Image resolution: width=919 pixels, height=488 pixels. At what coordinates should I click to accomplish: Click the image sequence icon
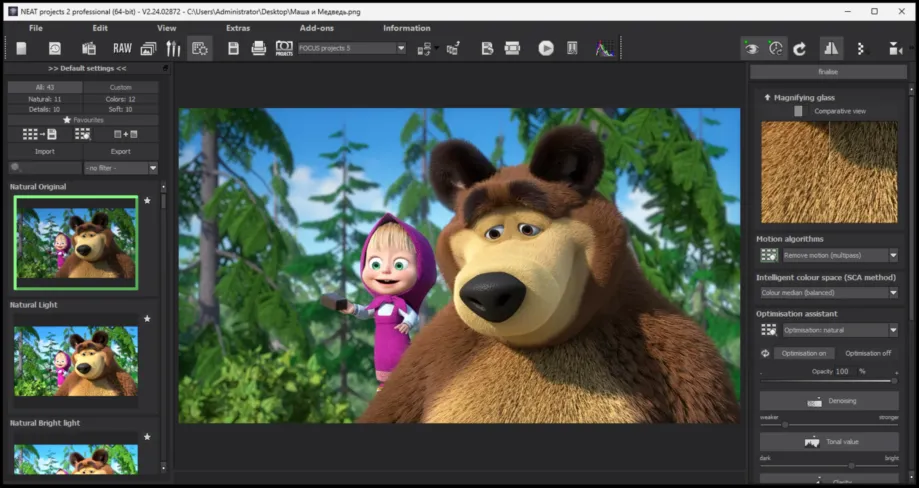pyautogui.click(x=148, y=49)
